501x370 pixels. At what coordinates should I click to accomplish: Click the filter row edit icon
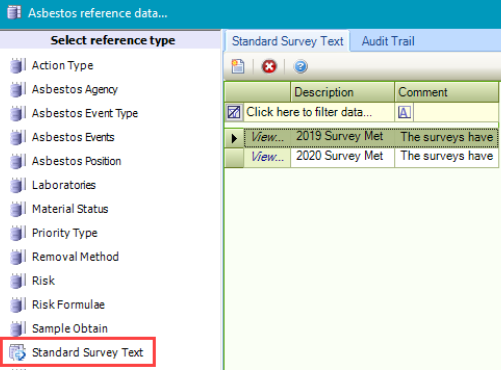click(234, 112)
